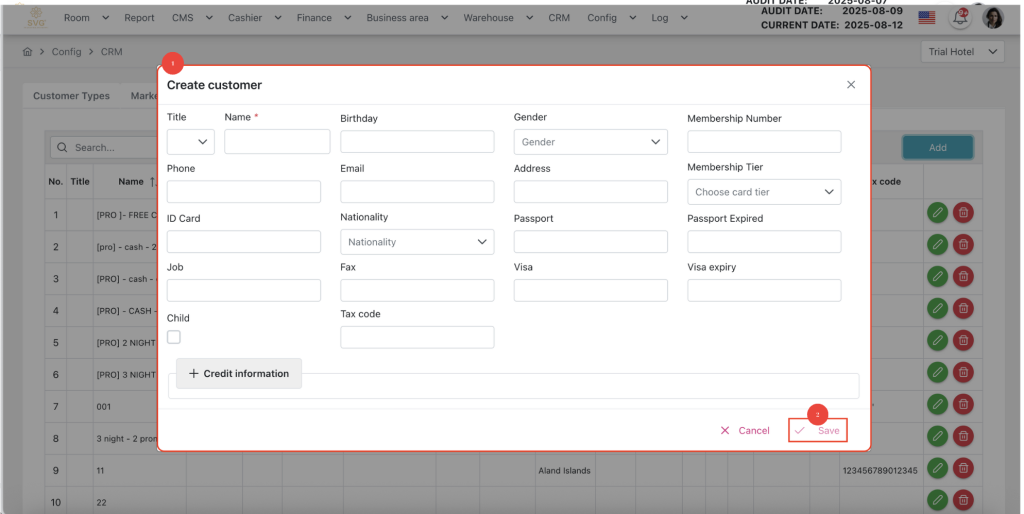The image size is (1024, 514).
Task: Click red delete icon in row 1
Action: (x=963, y=212)
